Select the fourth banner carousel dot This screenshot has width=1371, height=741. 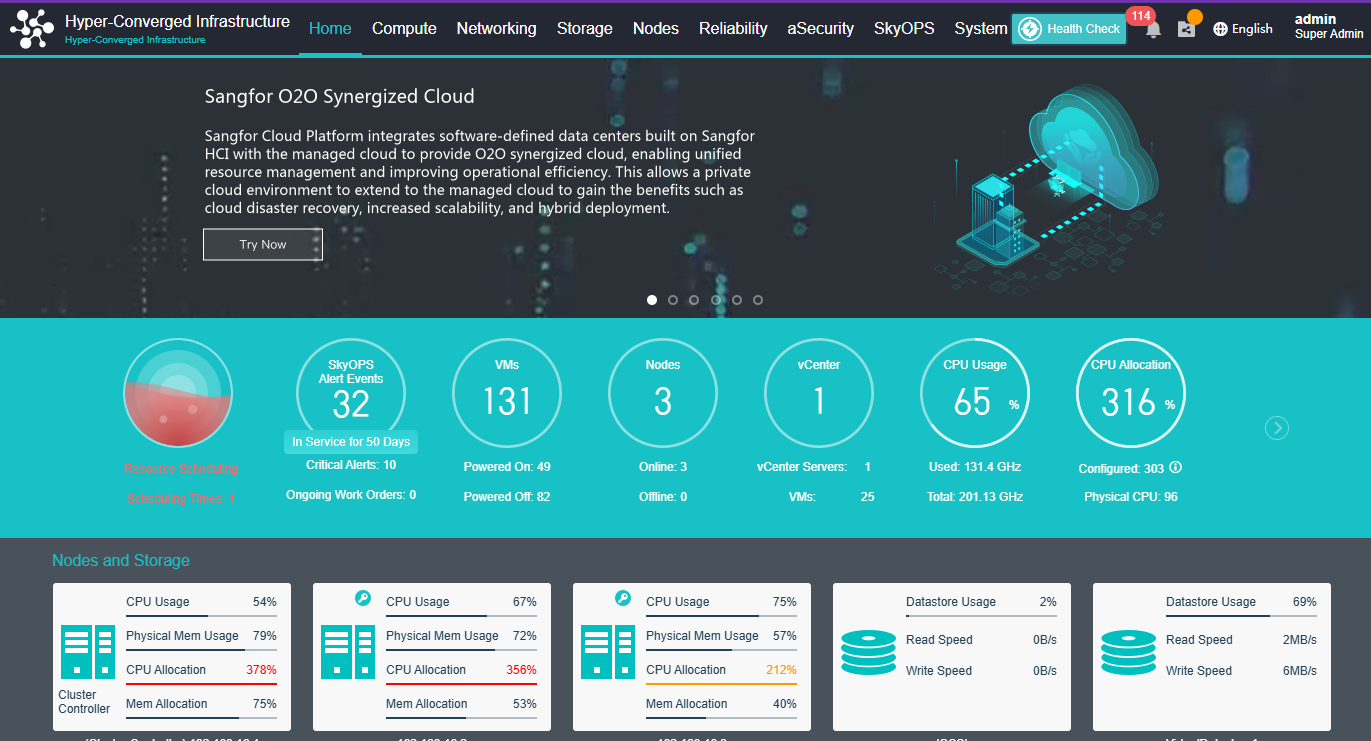point(716,300)
